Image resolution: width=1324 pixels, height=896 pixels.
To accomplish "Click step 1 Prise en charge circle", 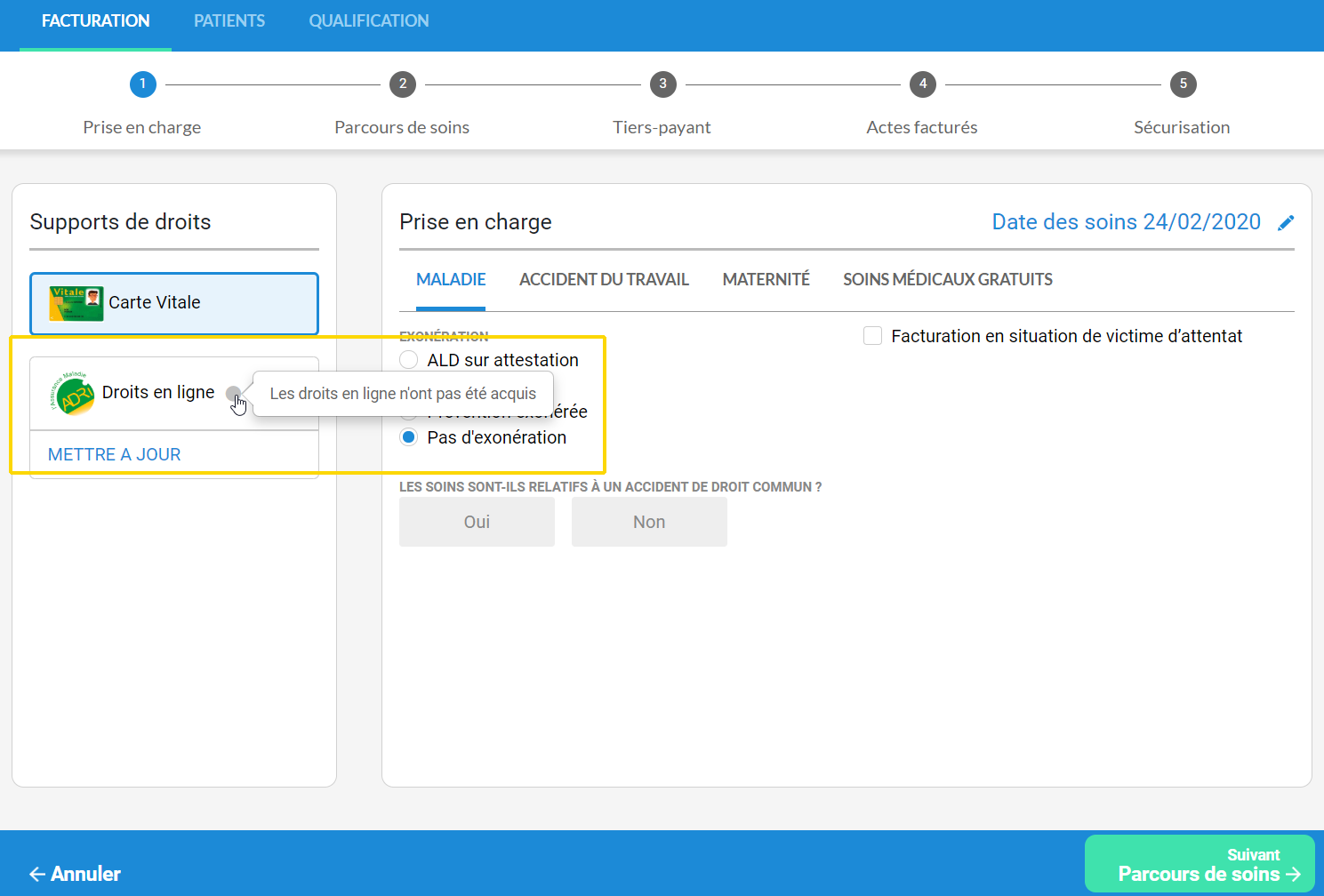I will [x=142, y=84].
